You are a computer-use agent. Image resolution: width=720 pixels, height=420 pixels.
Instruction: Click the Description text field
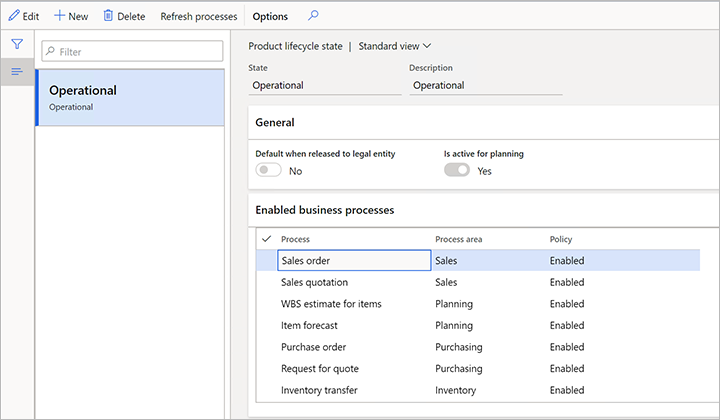(485, 86)
